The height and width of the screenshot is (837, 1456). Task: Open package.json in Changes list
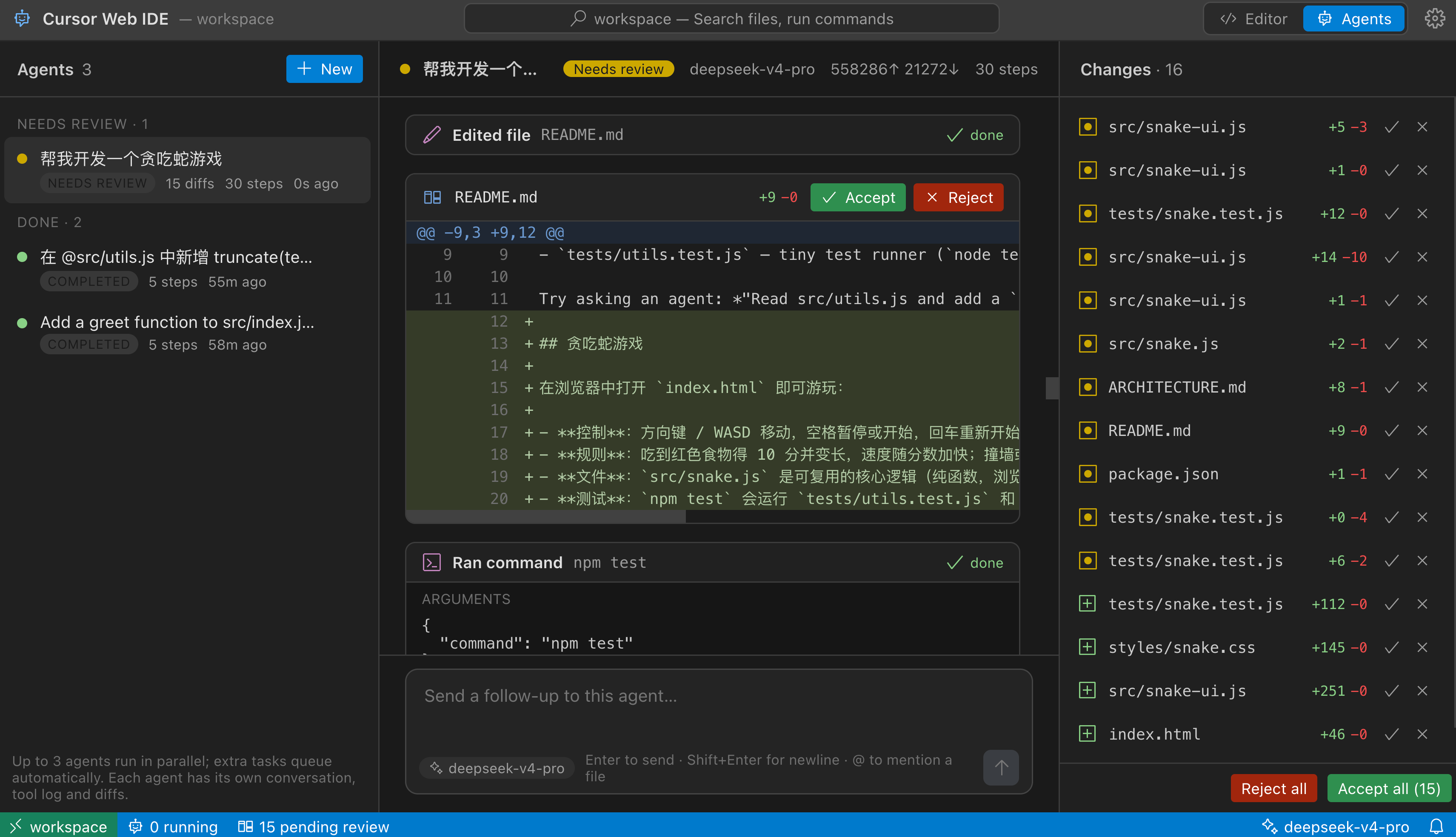click(x=1163, y=474)
